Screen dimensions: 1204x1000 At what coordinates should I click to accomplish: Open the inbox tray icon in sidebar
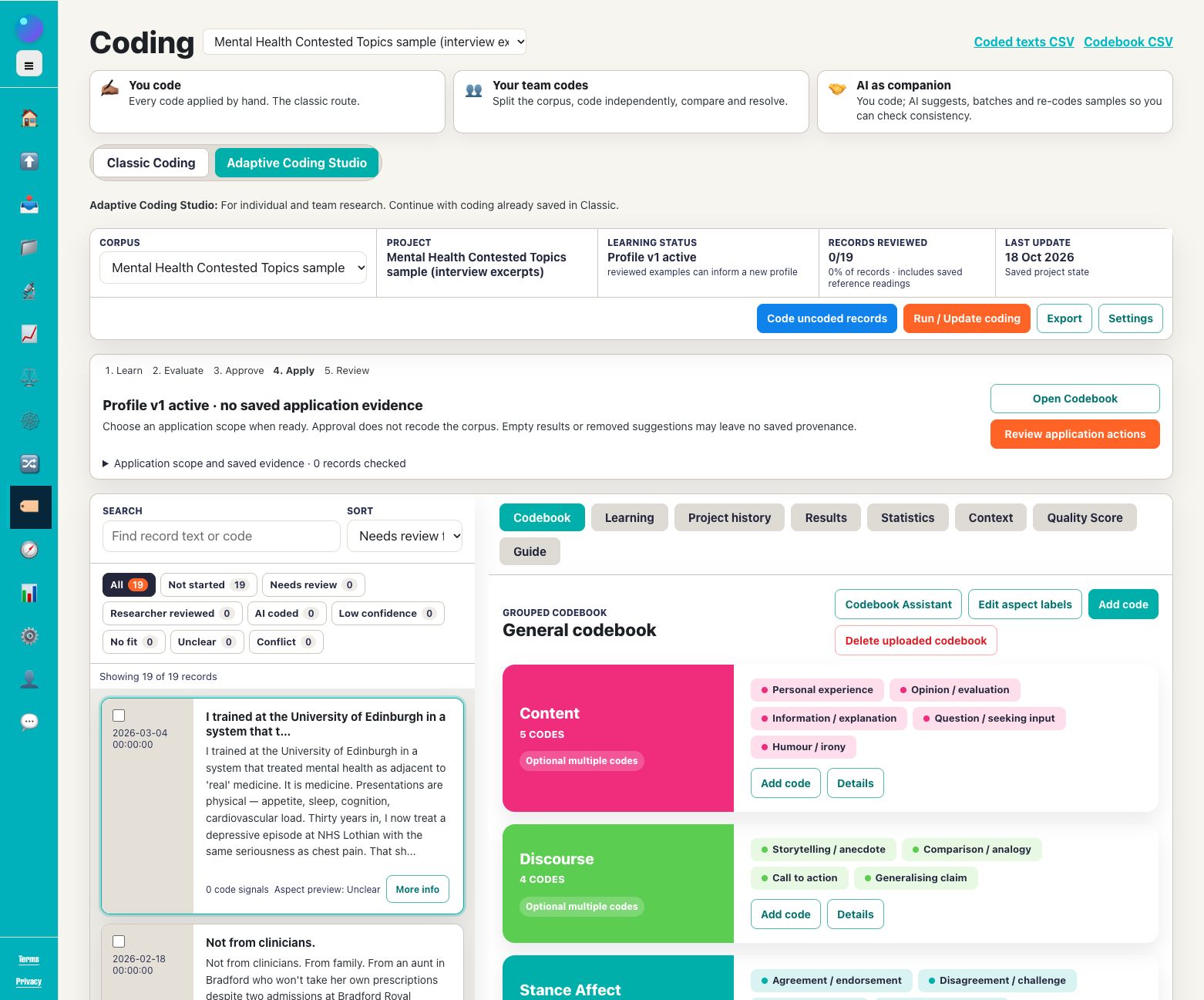pyautogui.click(x=29, y=204)
